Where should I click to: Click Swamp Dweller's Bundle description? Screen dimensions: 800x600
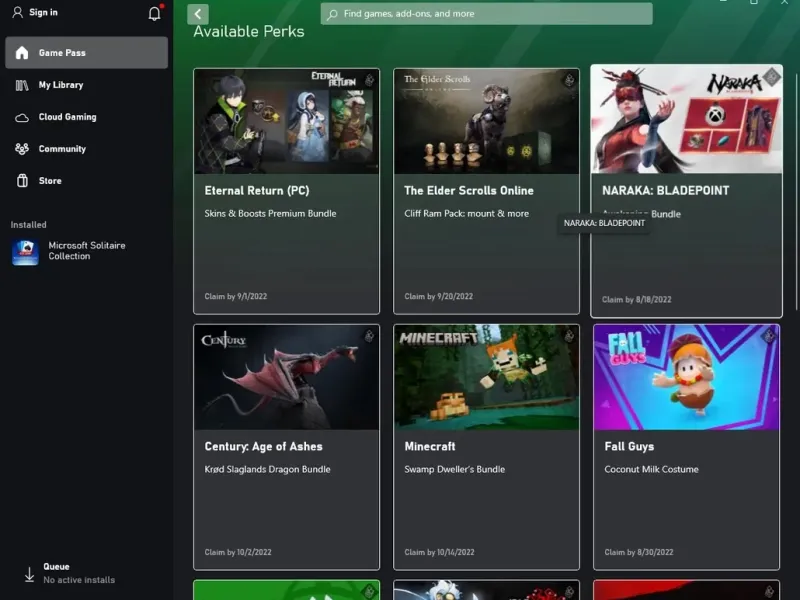(455, 469)
